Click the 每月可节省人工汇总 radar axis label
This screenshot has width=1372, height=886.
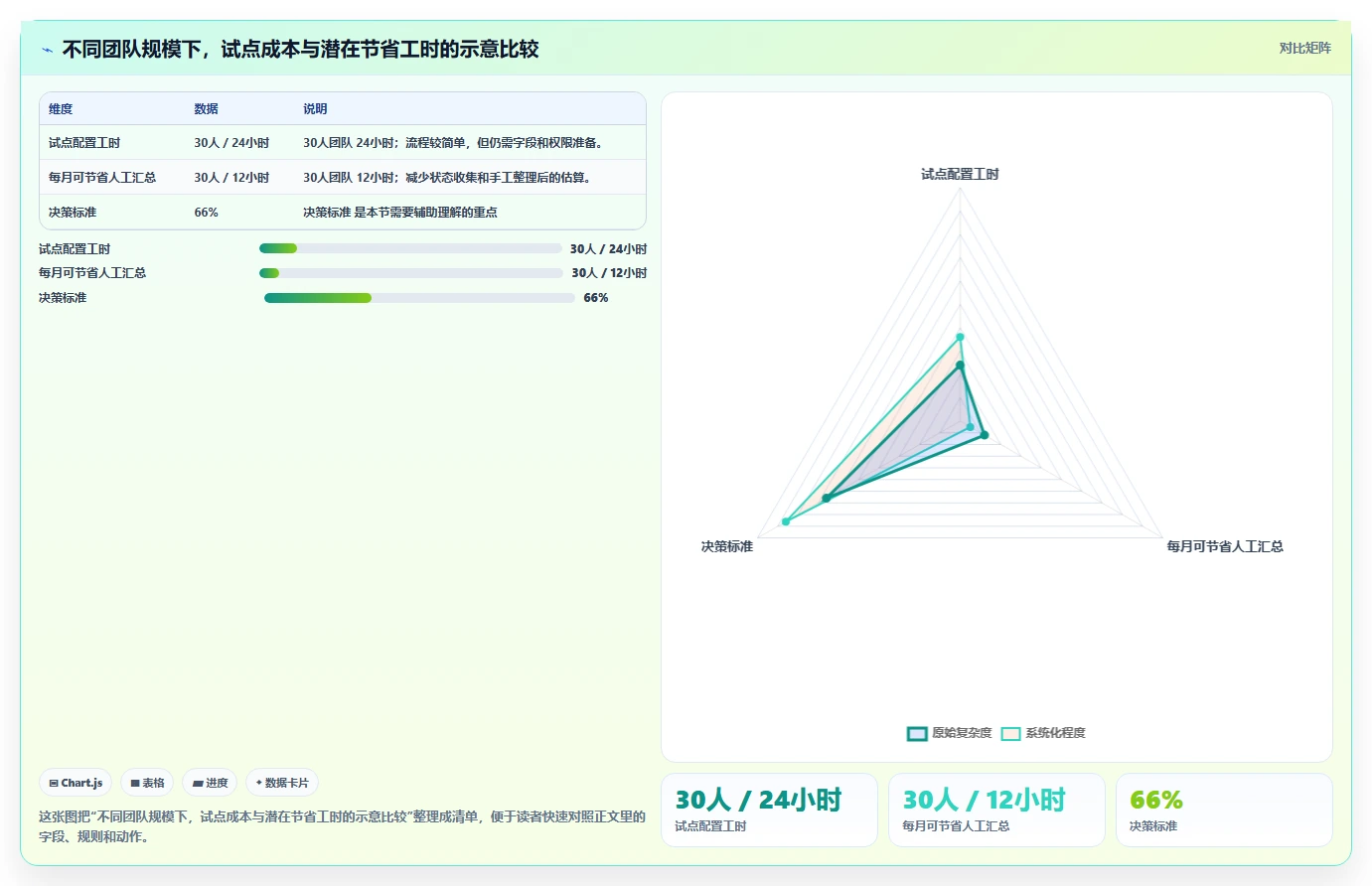tap(1225, 546)
